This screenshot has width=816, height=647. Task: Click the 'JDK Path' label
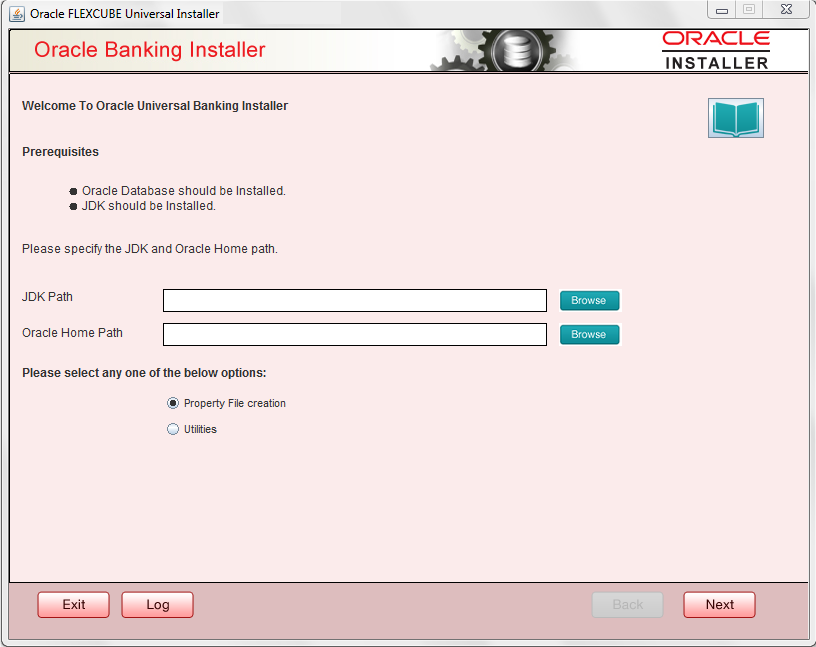pyautogui.click(x=47, y=297)
